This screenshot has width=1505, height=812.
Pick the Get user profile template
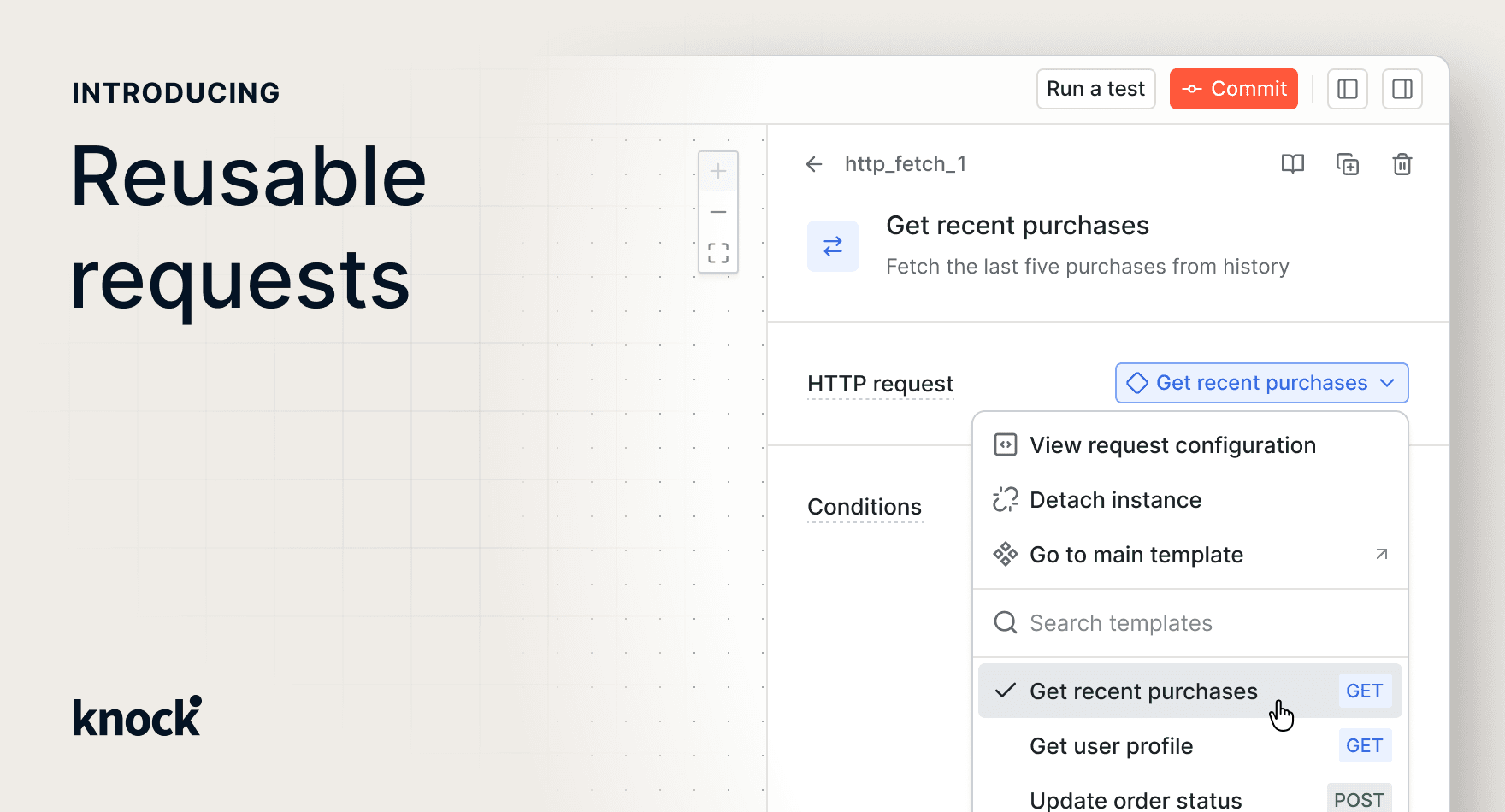[1111, 746]
